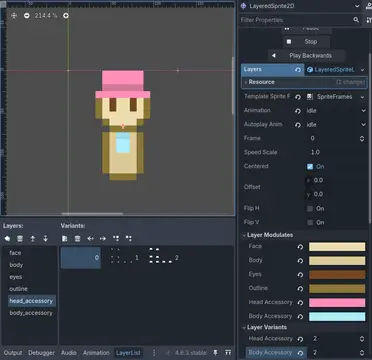372x360 pixels.
Task: Enable the Flip V checkbox
Action: (x=310, y=222)
